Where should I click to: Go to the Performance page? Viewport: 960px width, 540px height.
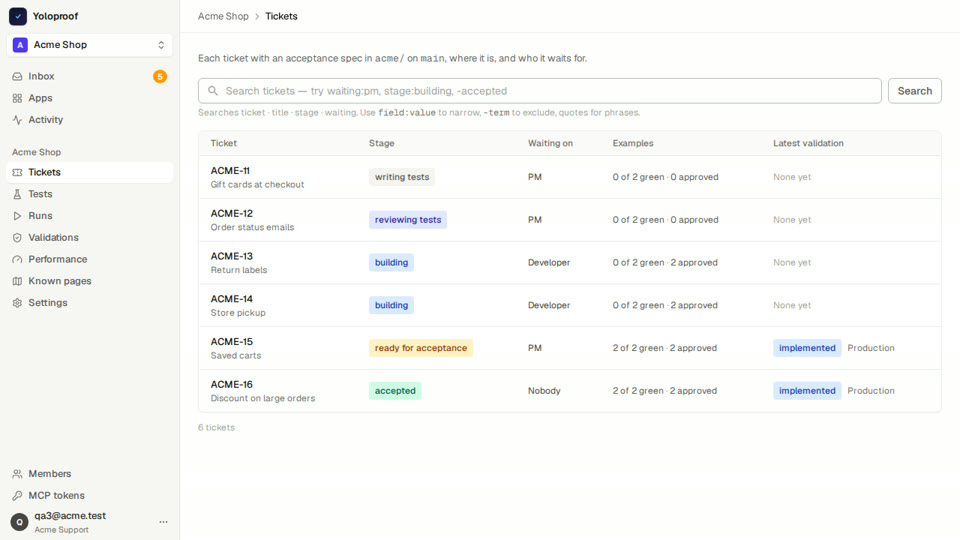[89, 260]
